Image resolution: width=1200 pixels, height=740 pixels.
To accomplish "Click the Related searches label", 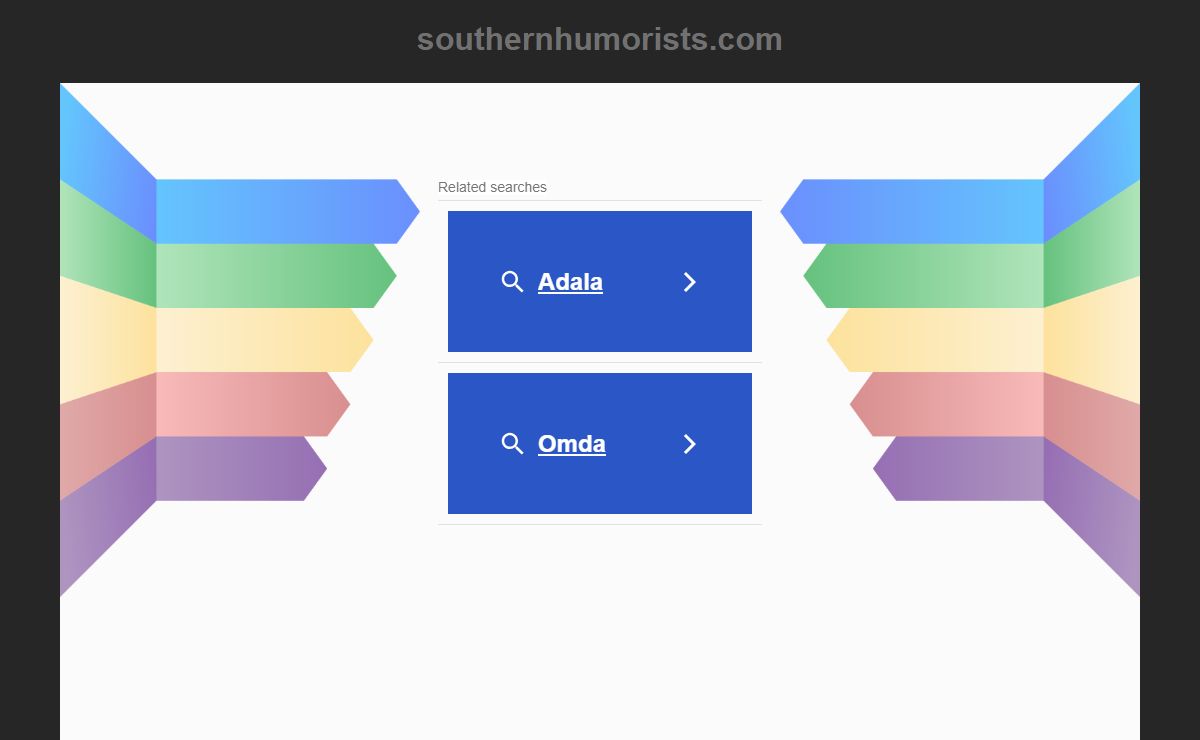I will point(492,187).
